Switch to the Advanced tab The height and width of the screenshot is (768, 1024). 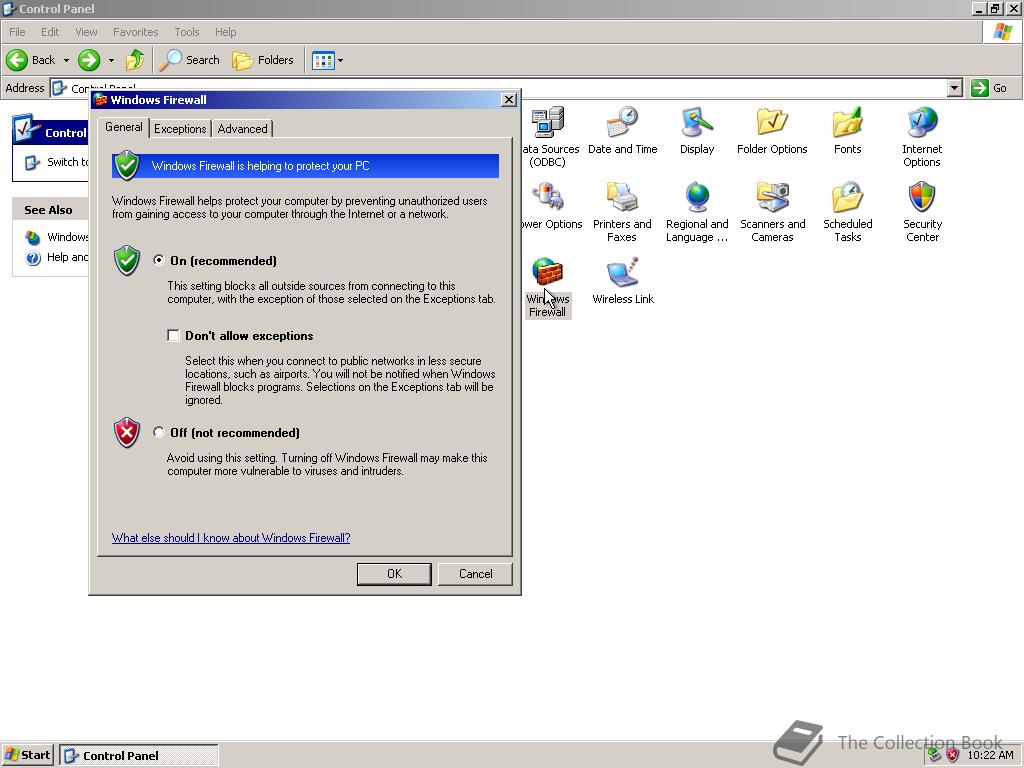242,129
